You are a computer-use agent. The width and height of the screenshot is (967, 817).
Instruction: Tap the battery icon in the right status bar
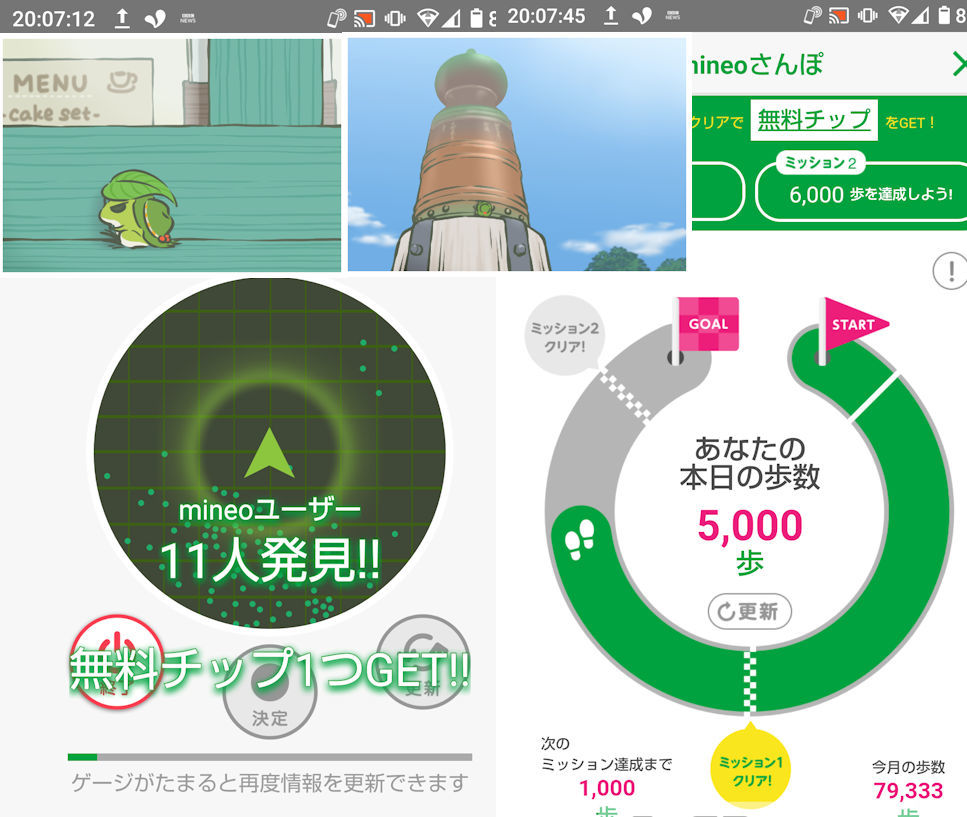pyautogui.click(x=944, y=15)
